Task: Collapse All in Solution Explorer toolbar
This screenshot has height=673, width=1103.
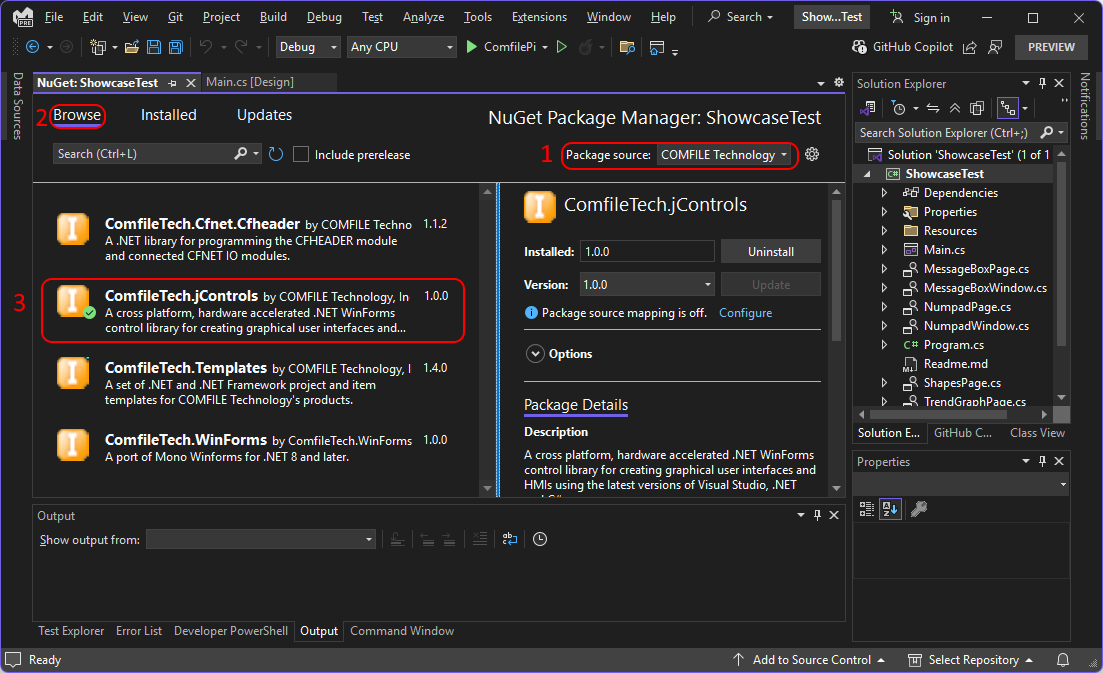Action: click(x=955, y=108)
